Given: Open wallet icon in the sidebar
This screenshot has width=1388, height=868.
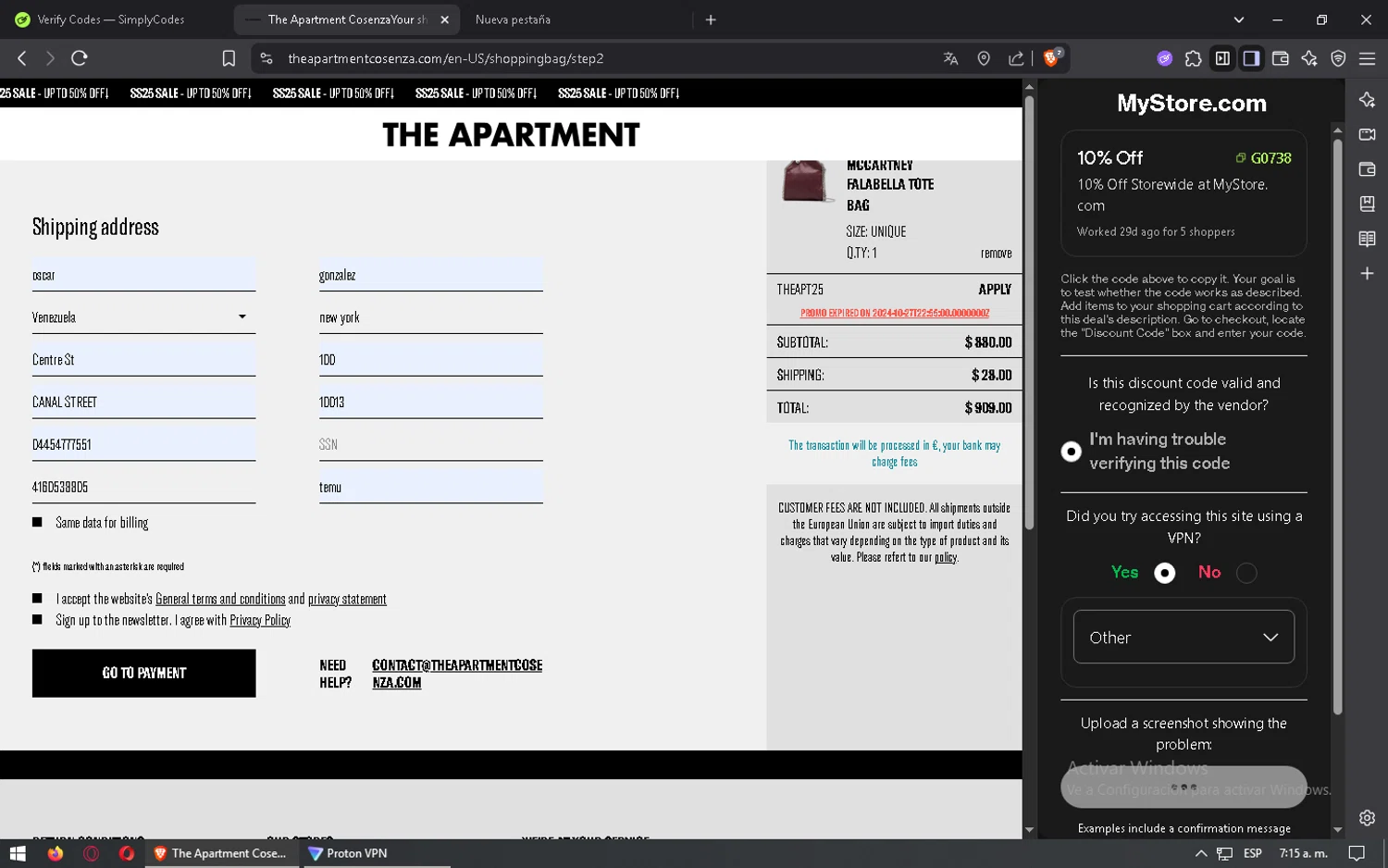Looking at the screenshot, I should [1367, 169].
